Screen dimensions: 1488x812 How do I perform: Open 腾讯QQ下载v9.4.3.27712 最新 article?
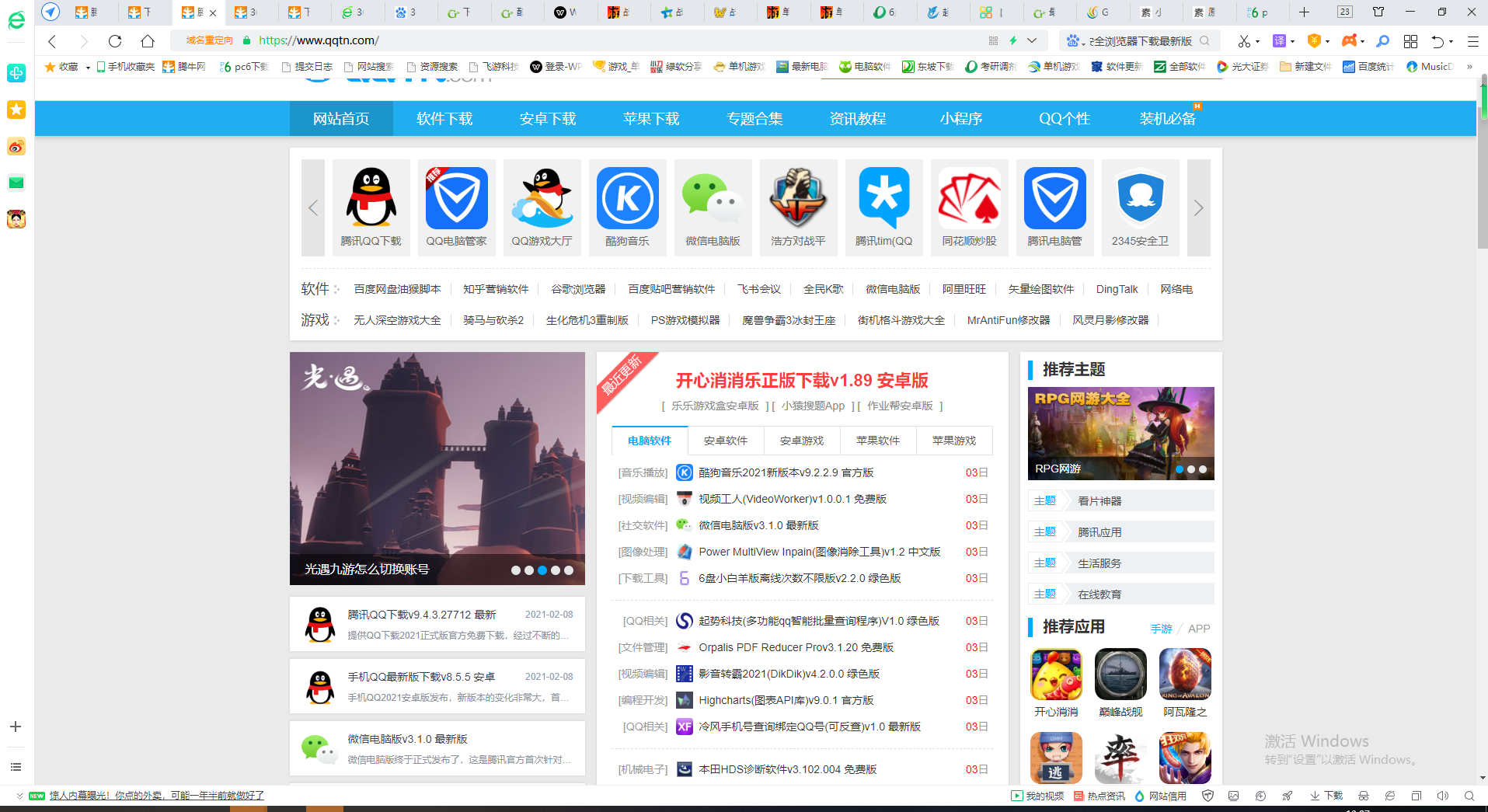click(422, 615)
